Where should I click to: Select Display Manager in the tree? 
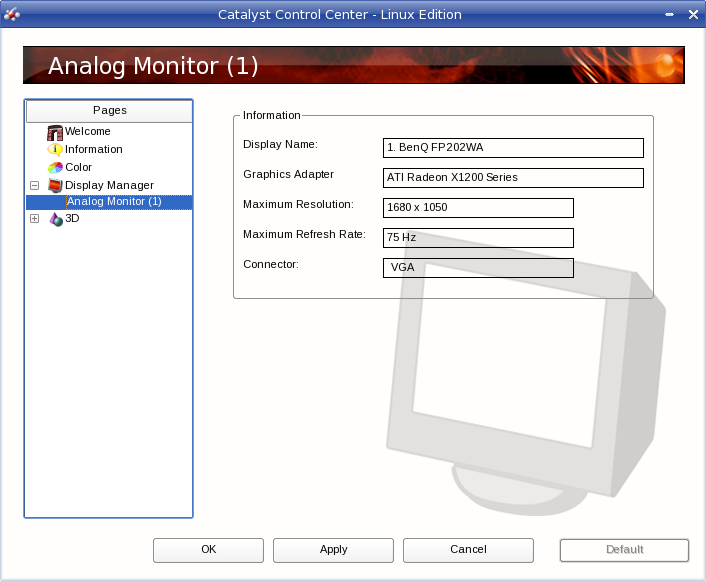tap(109, 185)
